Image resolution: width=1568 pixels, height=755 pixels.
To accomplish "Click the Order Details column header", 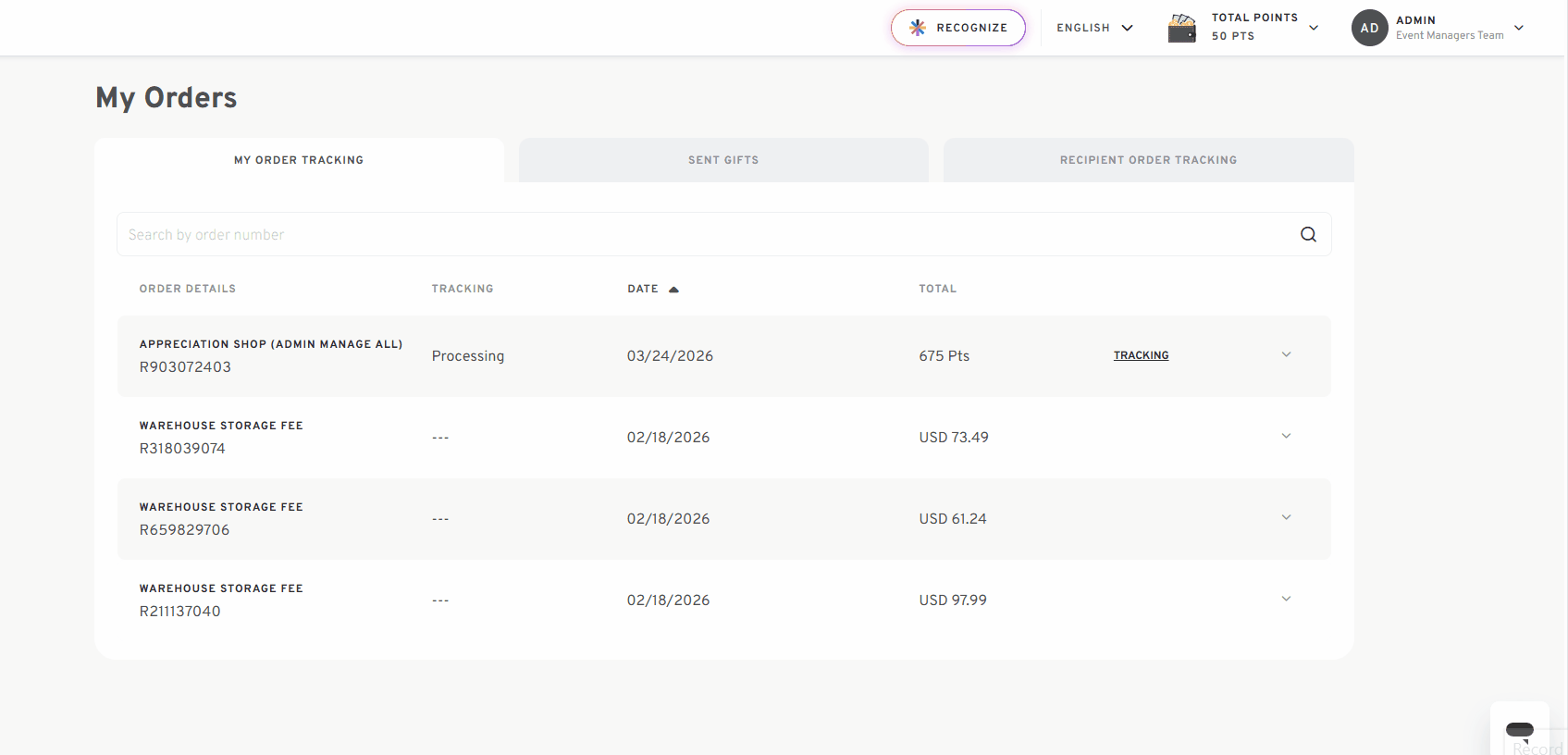I will tap(188, 289).
